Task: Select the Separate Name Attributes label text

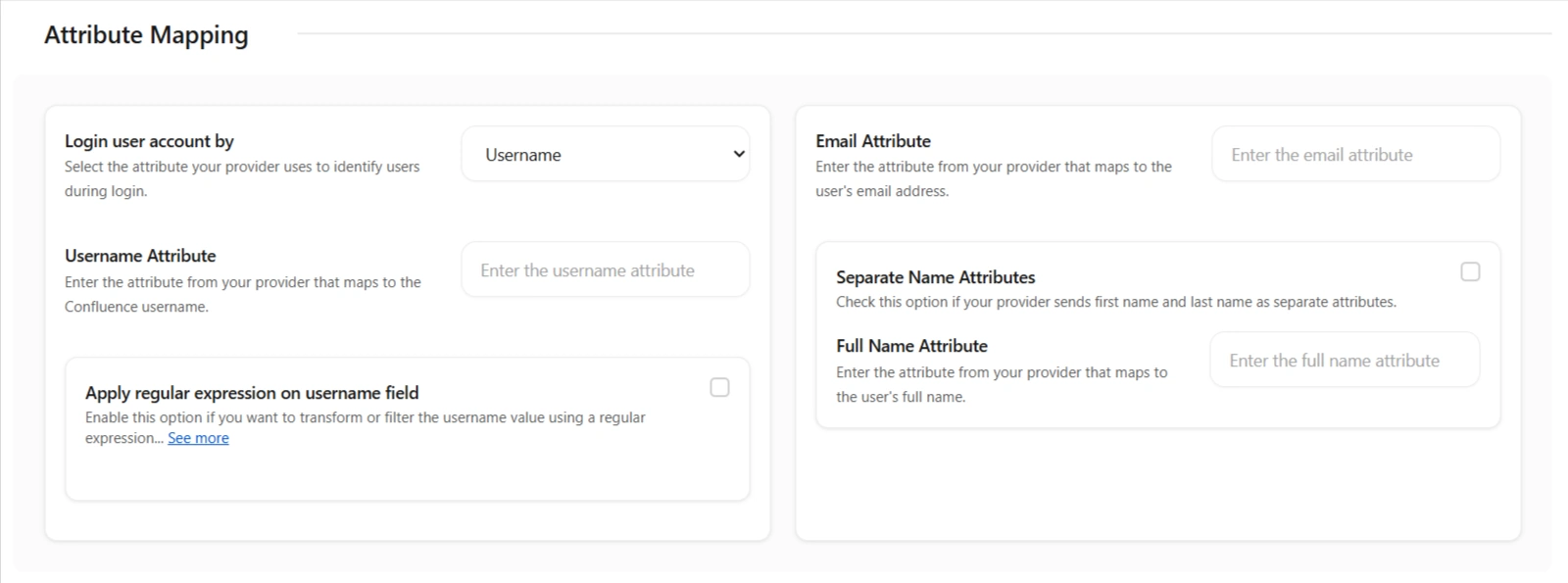Action: tap(936, 277)
